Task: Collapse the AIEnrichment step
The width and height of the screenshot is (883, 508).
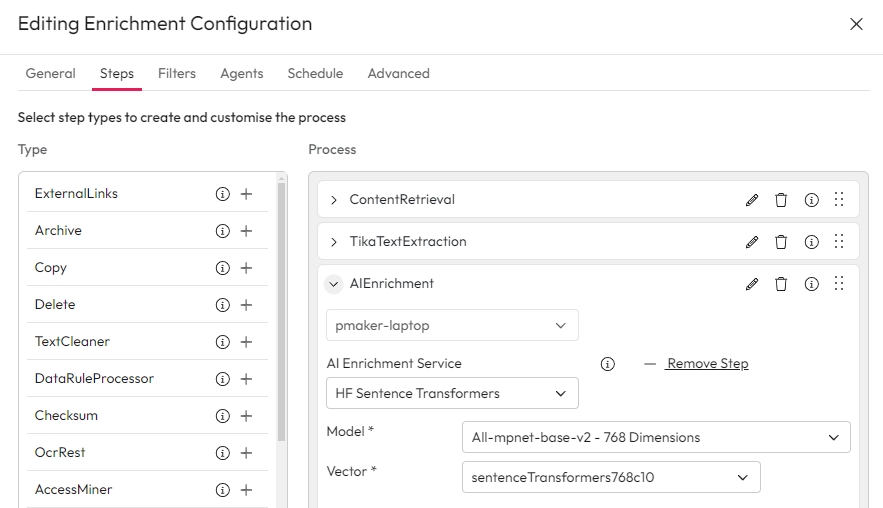Action: coord(334,284)
